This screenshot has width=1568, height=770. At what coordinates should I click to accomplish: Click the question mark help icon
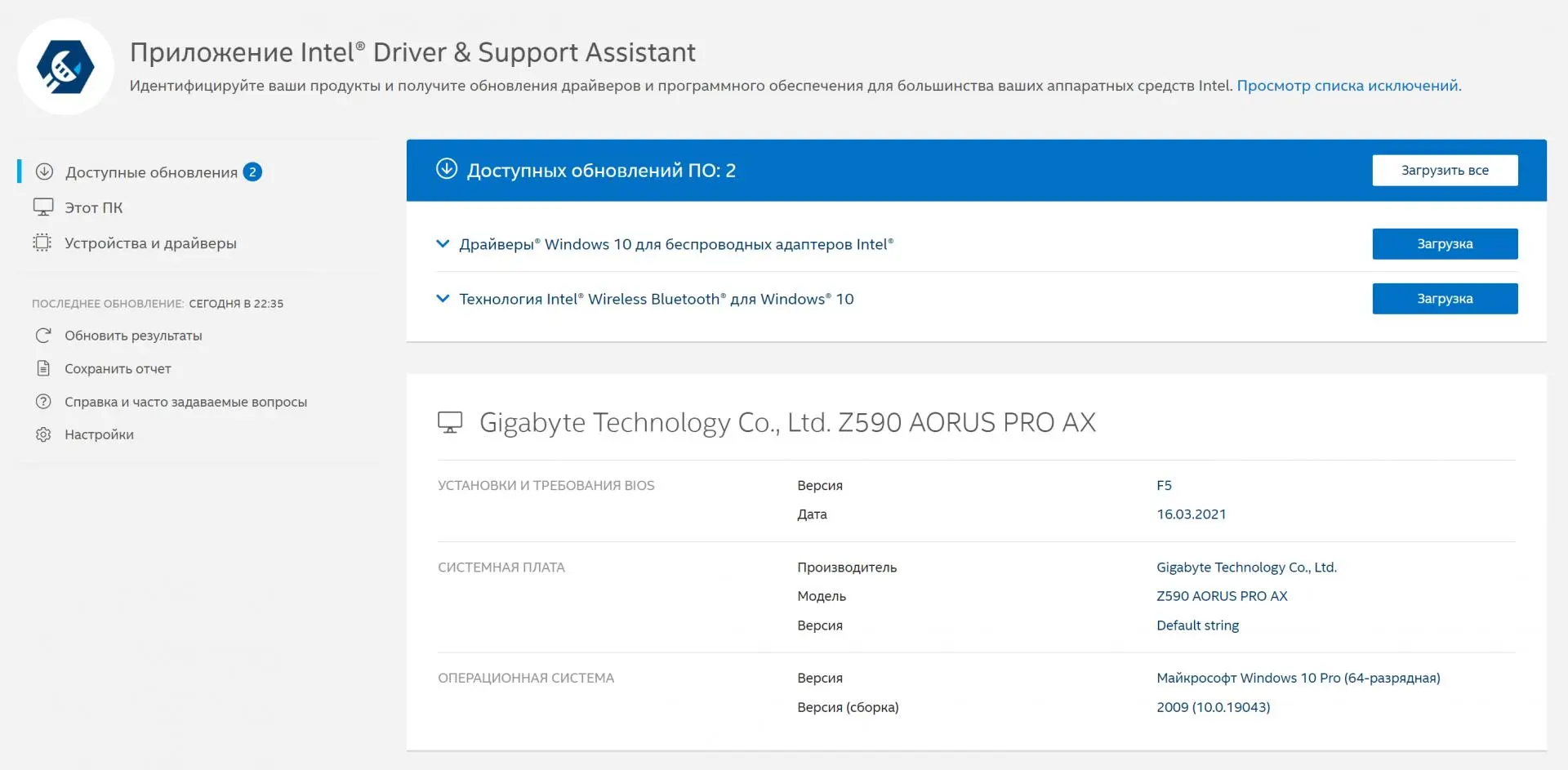[43, 402]
